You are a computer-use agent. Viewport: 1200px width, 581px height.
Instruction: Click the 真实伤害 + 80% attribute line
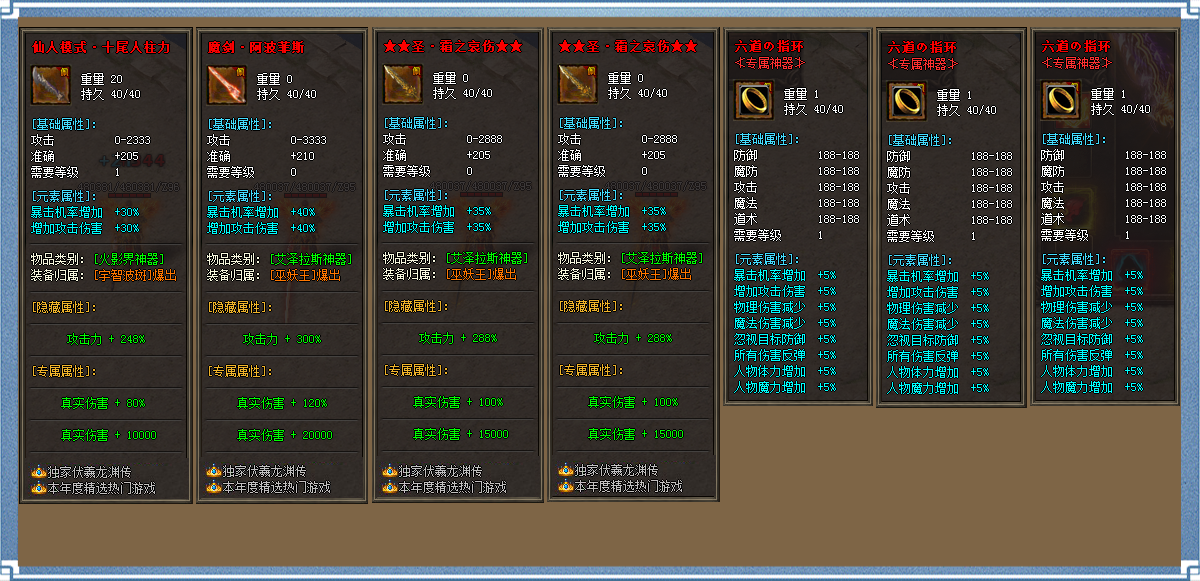[103, 403]
